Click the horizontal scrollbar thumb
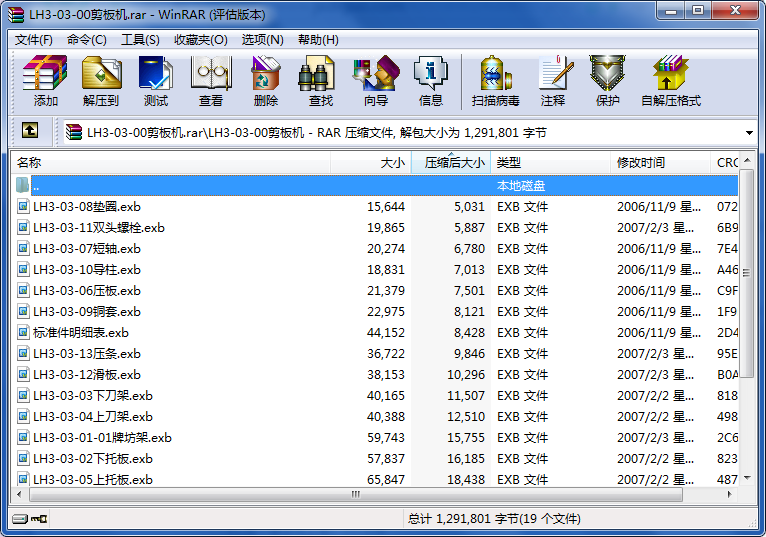The width and height of the screenshot is (766, 537). click(x=356, y=494)
